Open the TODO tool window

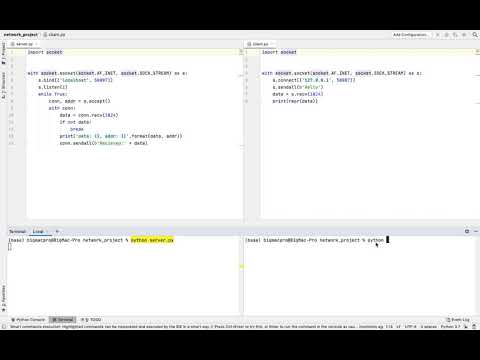click(91, 319)
